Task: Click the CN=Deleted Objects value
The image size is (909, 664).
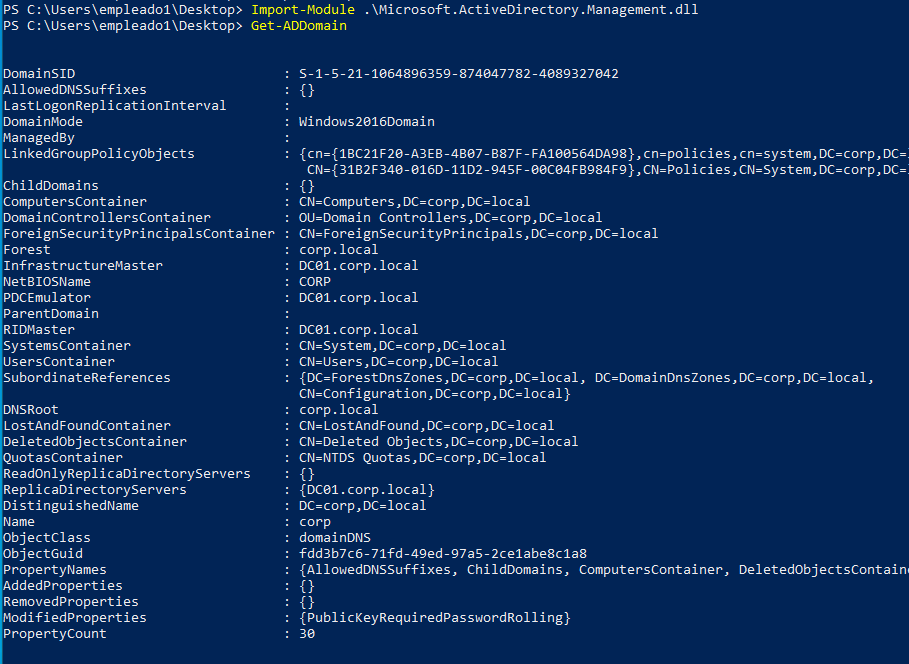Action: pyautogui.click(x=438, y=442)
